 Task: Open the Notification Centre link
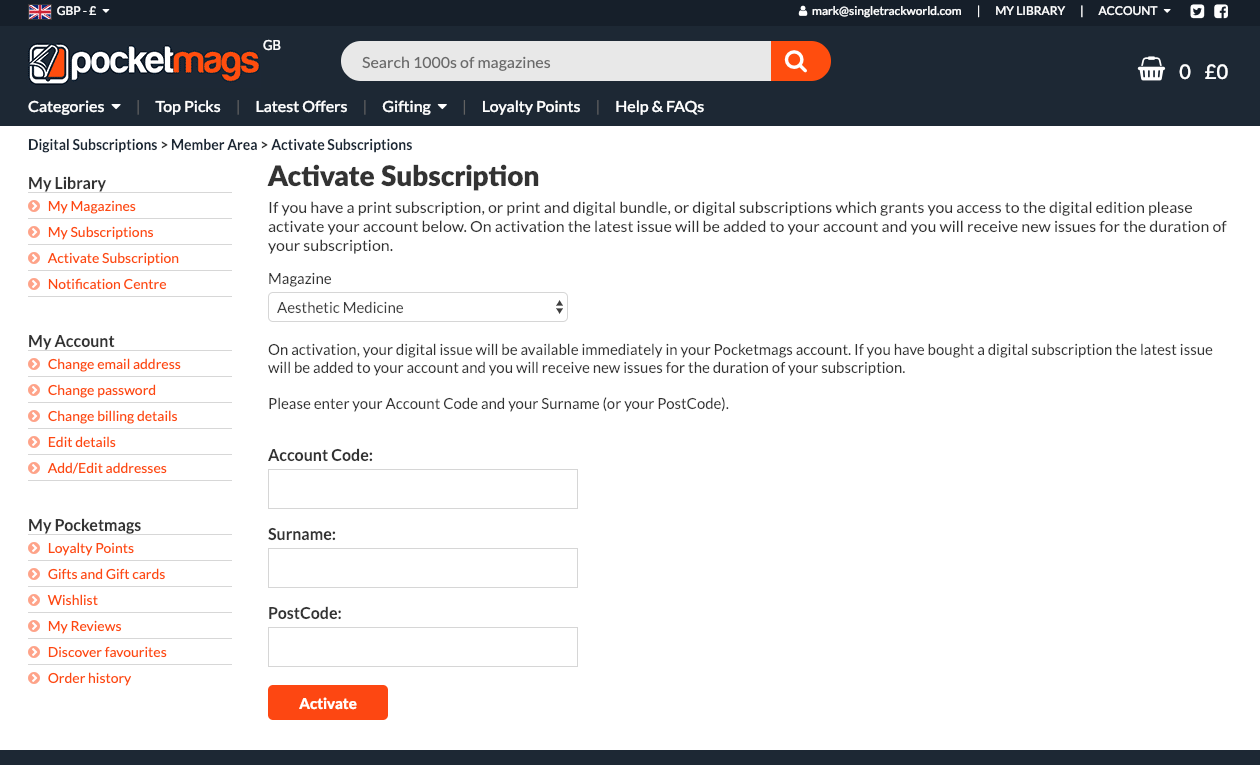click(107, 284)
